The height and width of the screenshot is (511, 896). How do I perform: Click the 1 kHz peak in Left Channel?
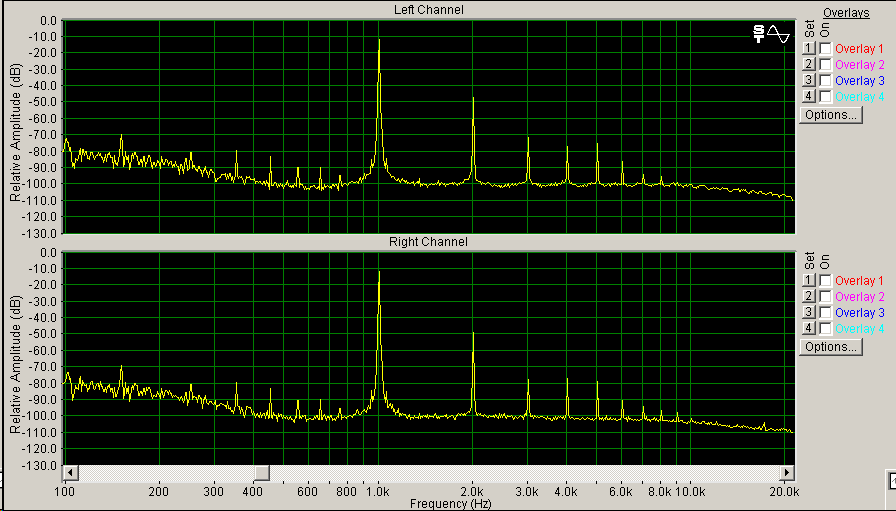click(x=379, y=40)
